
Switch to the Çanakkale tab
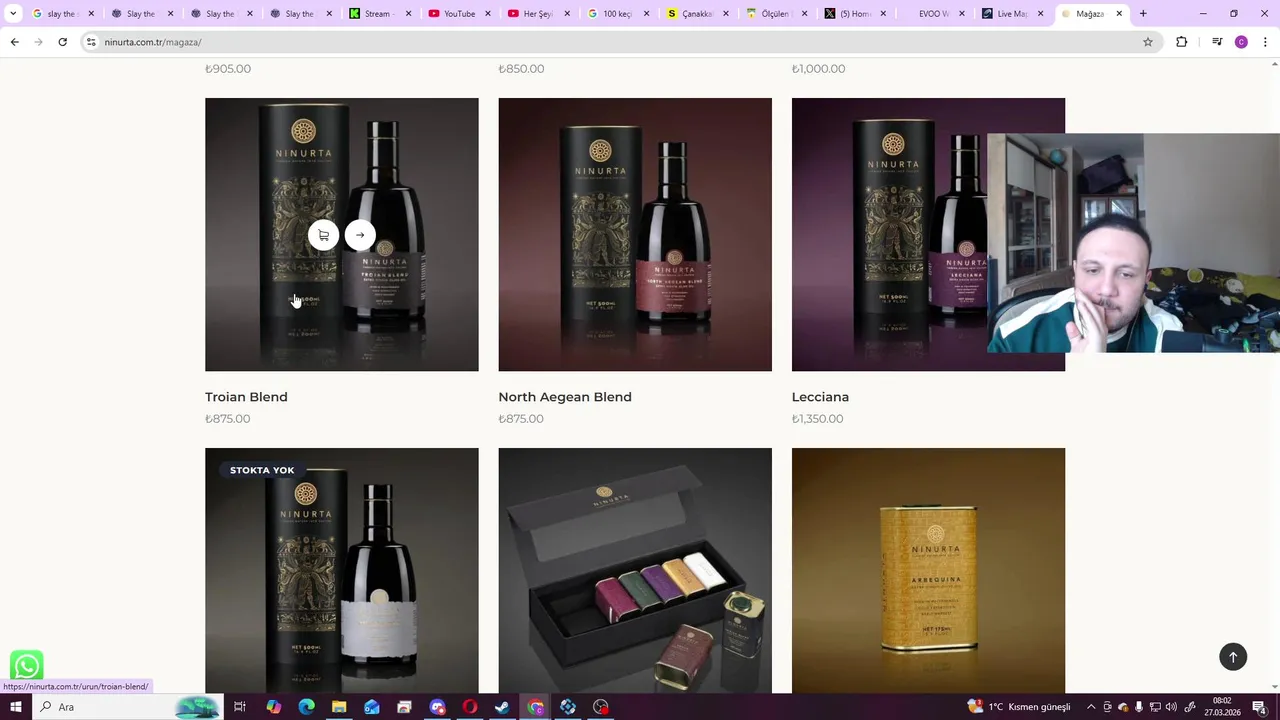point(697,14)
